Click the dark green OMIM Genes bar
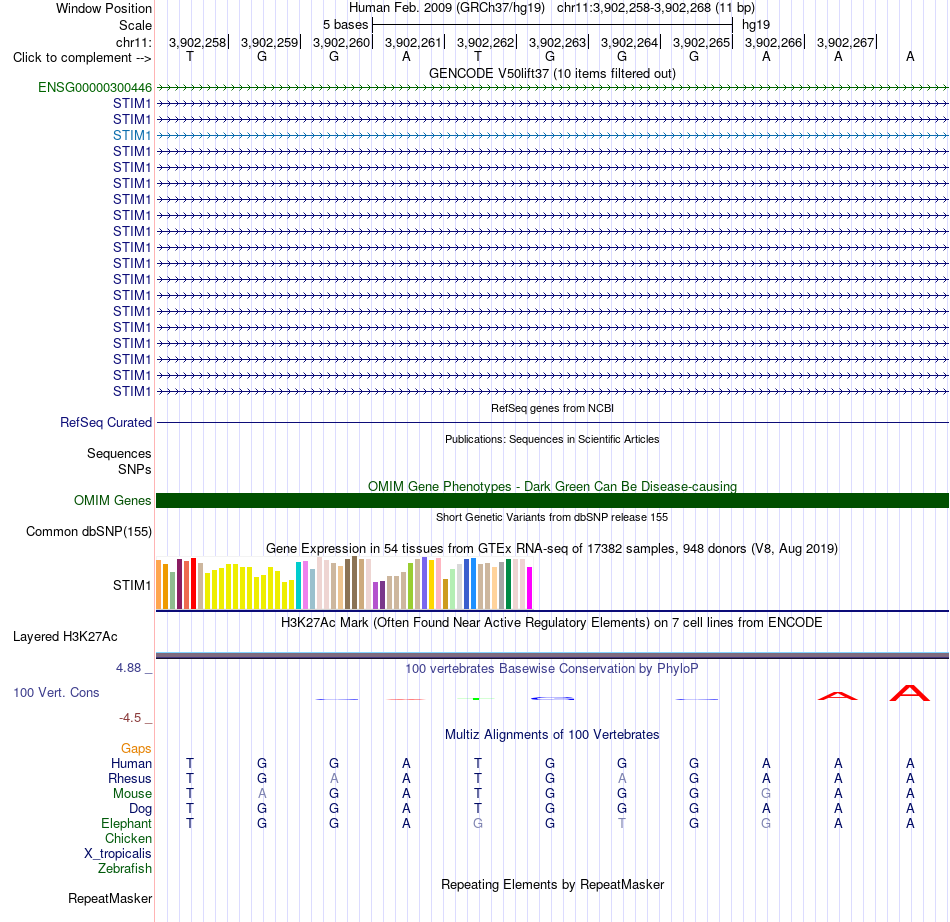The height and width of the screenshot is (922, 950). click(x=552, y=500)
